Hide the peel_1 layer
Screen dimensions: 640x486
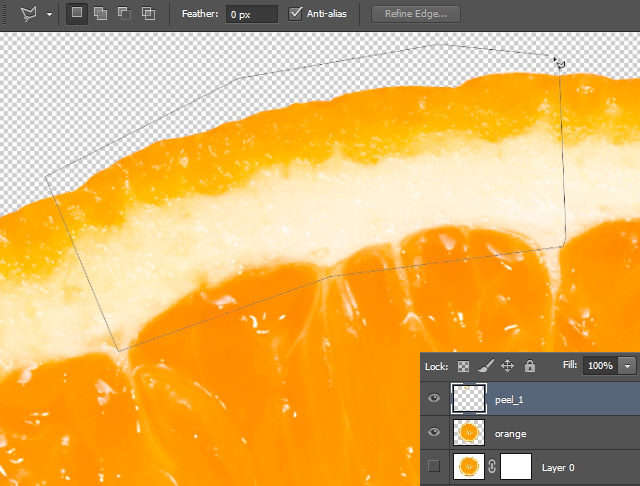click(x=434, y=398)
